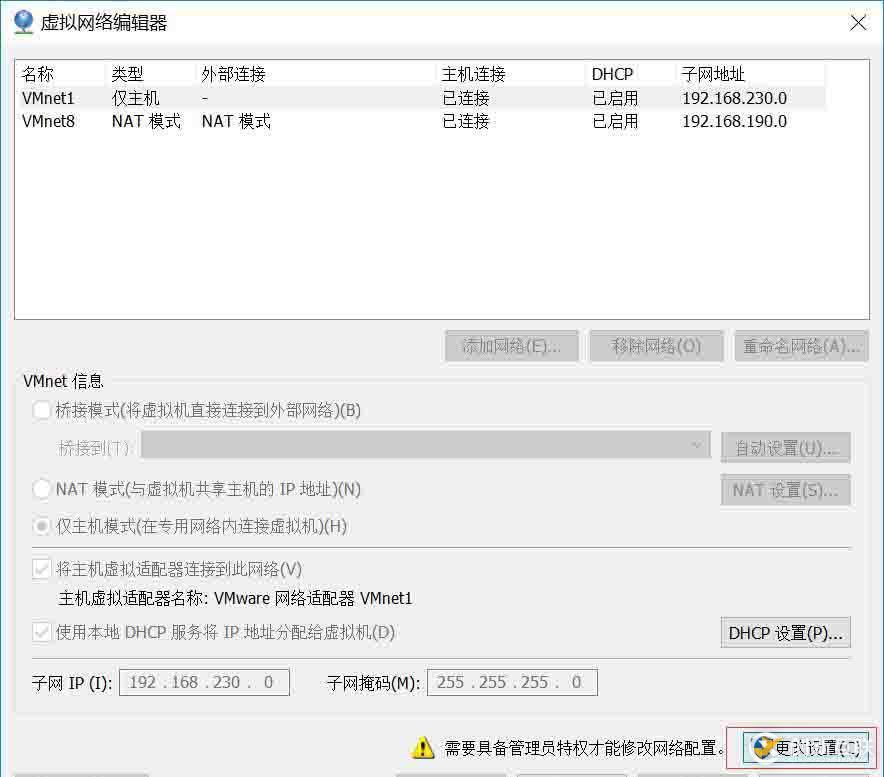Click 移除网络(O) button
The image size is (884, 777).
pyautogui.click(x=657, y=345)
